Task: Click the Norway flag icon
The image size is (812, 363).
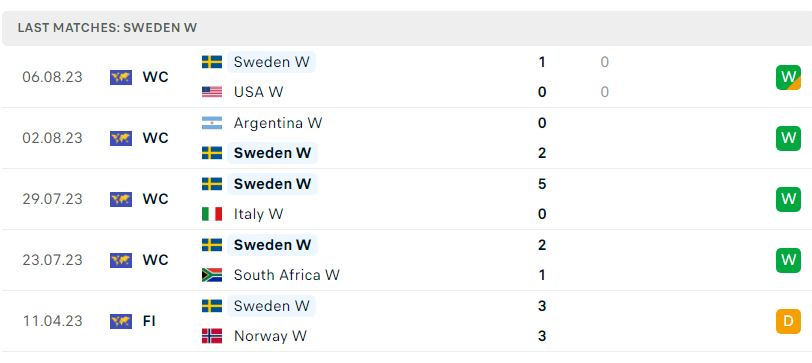Action: (x=212, y=336)
